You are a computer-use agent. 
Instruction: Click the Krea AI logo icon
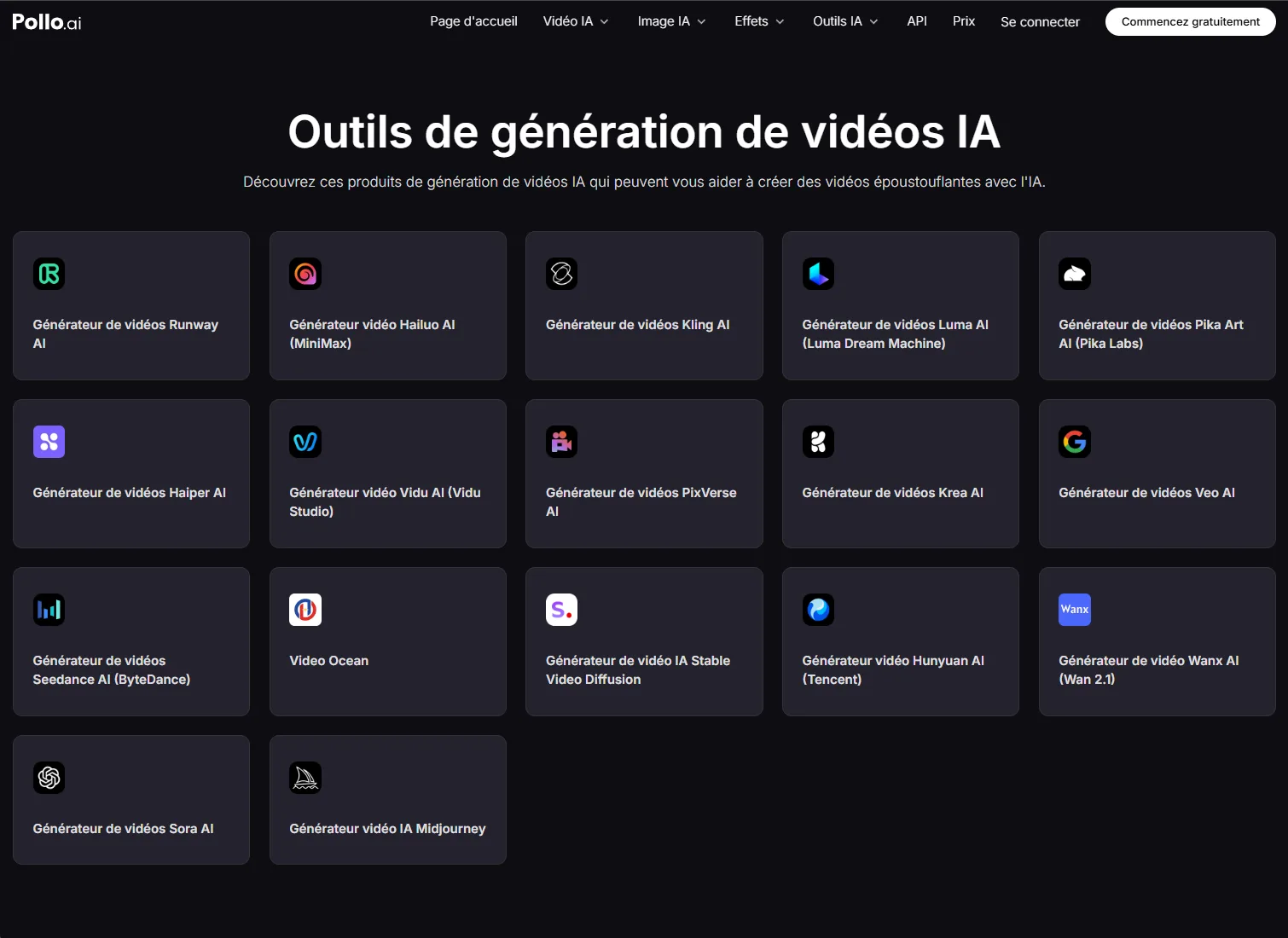pyautogui.click(x=819, y=442)
